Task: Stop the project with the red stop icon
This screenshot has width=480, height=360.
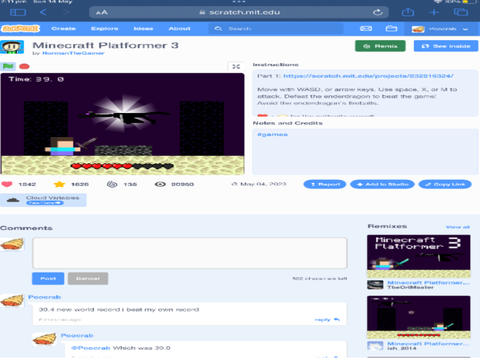Action: [x=24, y=66]
